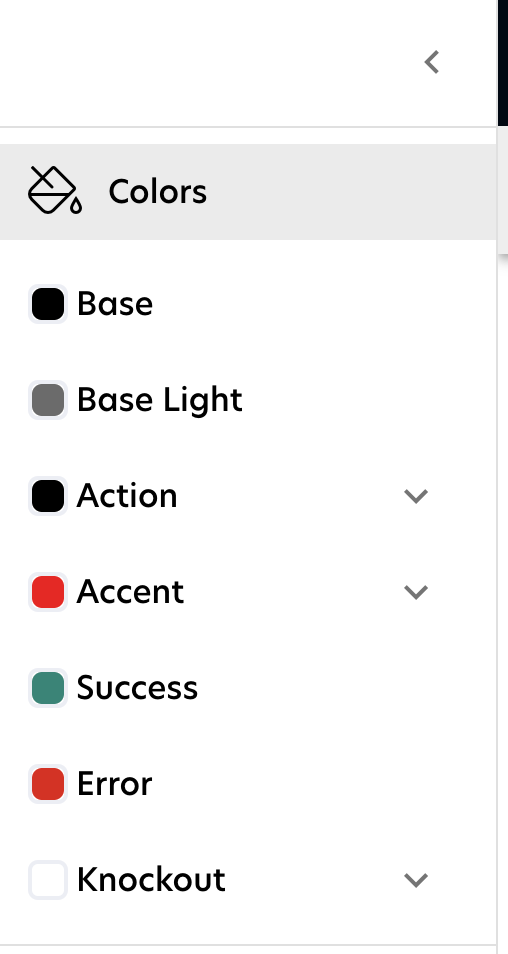508x954 pixels.
Task: Open the red Accent color swatch
Action: coord(47,591)
